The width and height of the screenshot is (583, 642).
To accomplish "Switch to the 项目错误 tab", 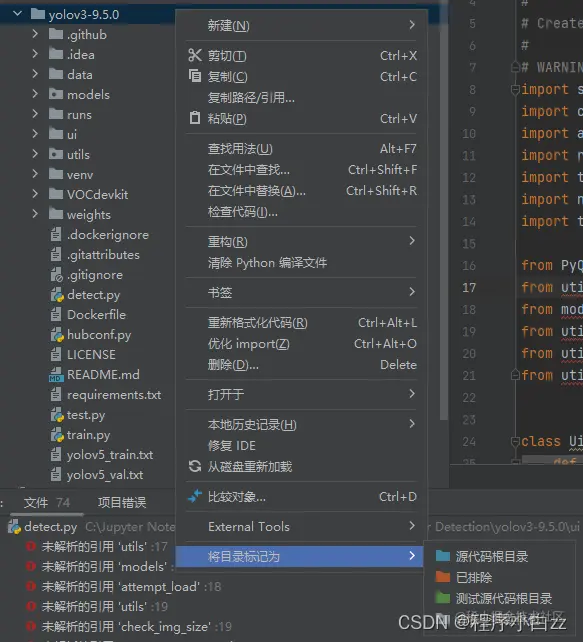I will point(122,502).
